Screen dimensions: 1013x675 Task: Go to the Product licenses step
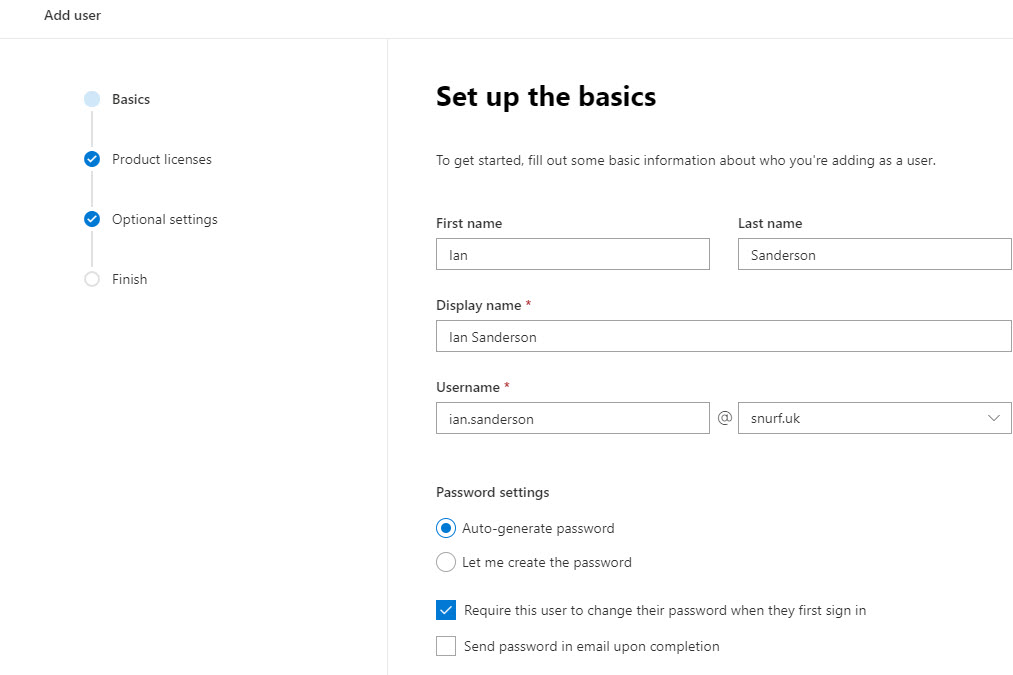[162, 159]
